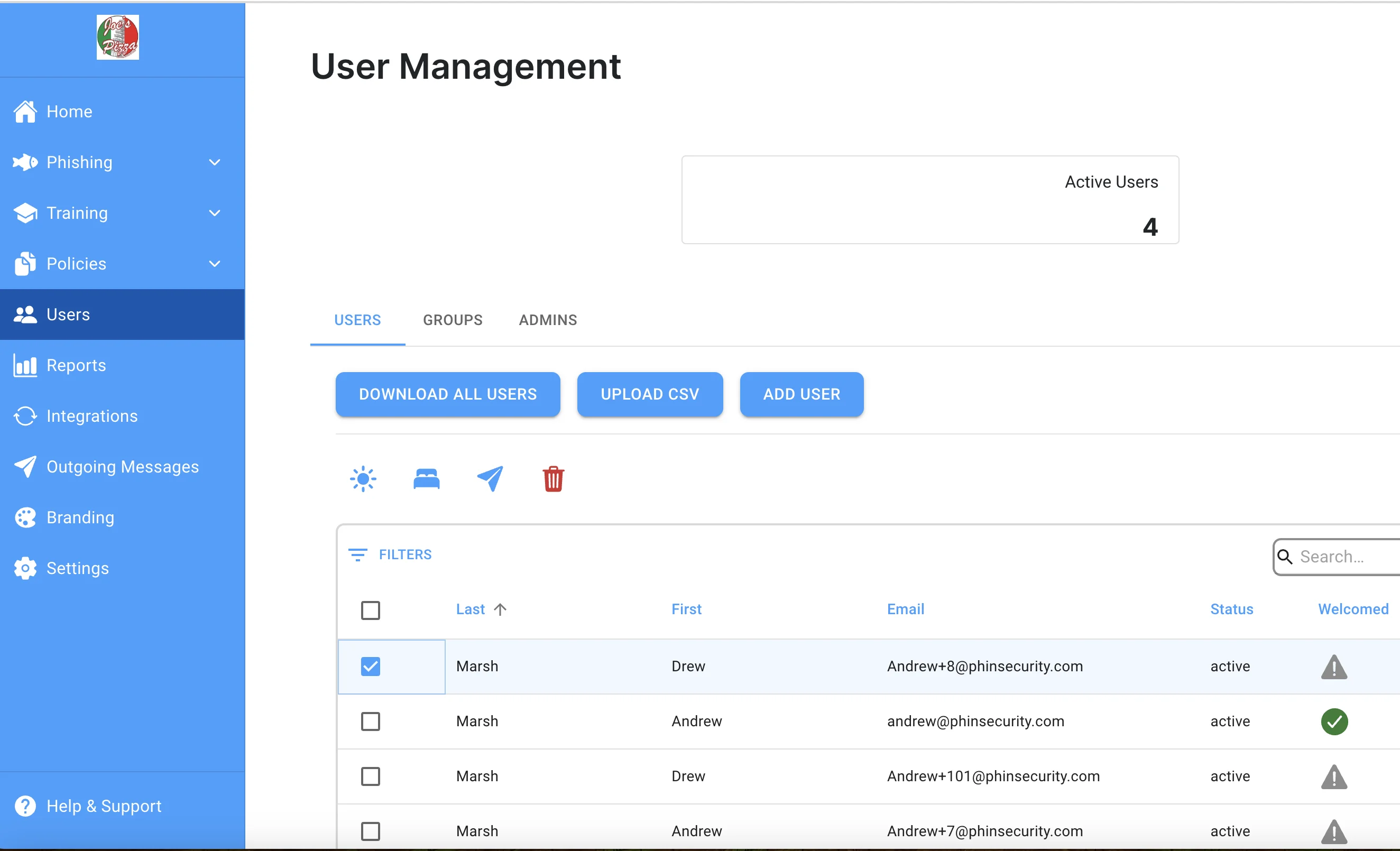Click the Joe's Pizza logo
Screen dimensions: 1400x851
[x=117, y=38]
